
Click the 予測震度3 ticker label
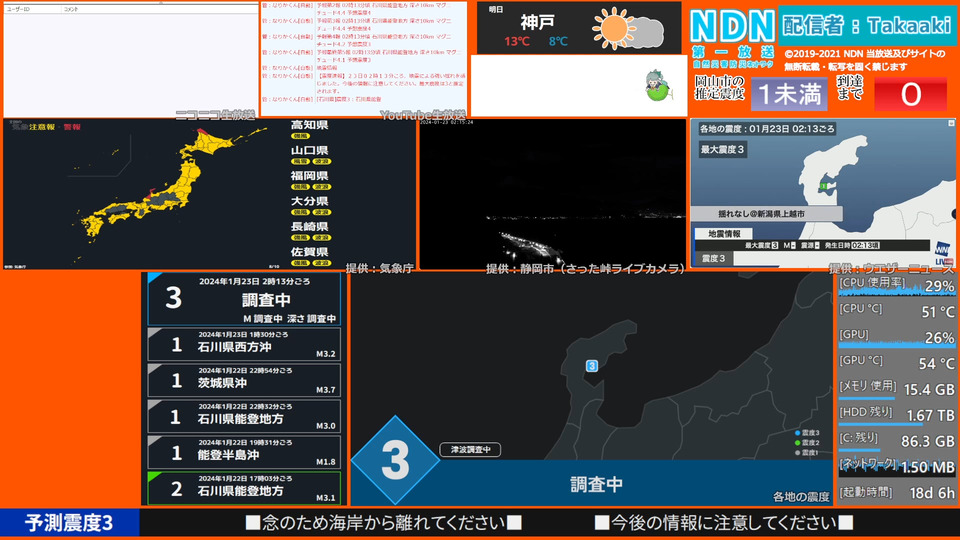69,523
